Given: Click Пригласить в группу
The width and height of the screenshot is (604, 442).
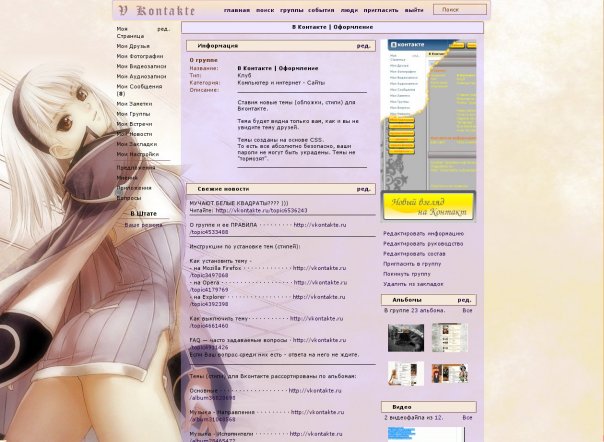Looking at the screenshot, I should pos(412,264).
